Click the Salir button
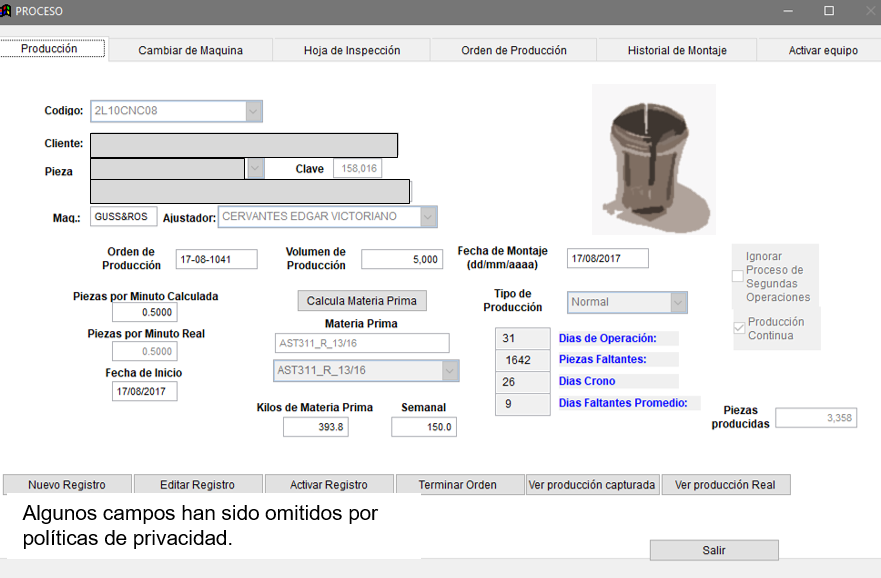Image resolution: width=881 pixels, height=578 pixels. point(714,551)
